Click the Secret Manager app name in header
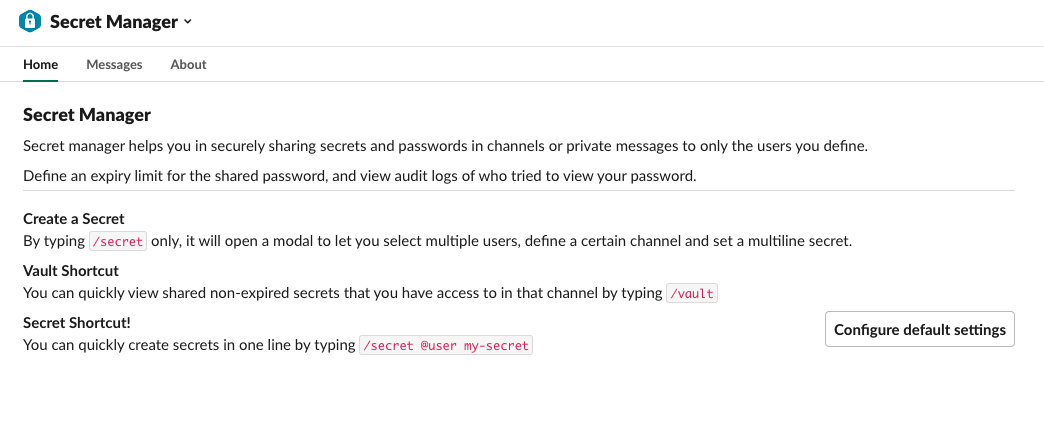1044x426 pixels. tap(113, 21)
